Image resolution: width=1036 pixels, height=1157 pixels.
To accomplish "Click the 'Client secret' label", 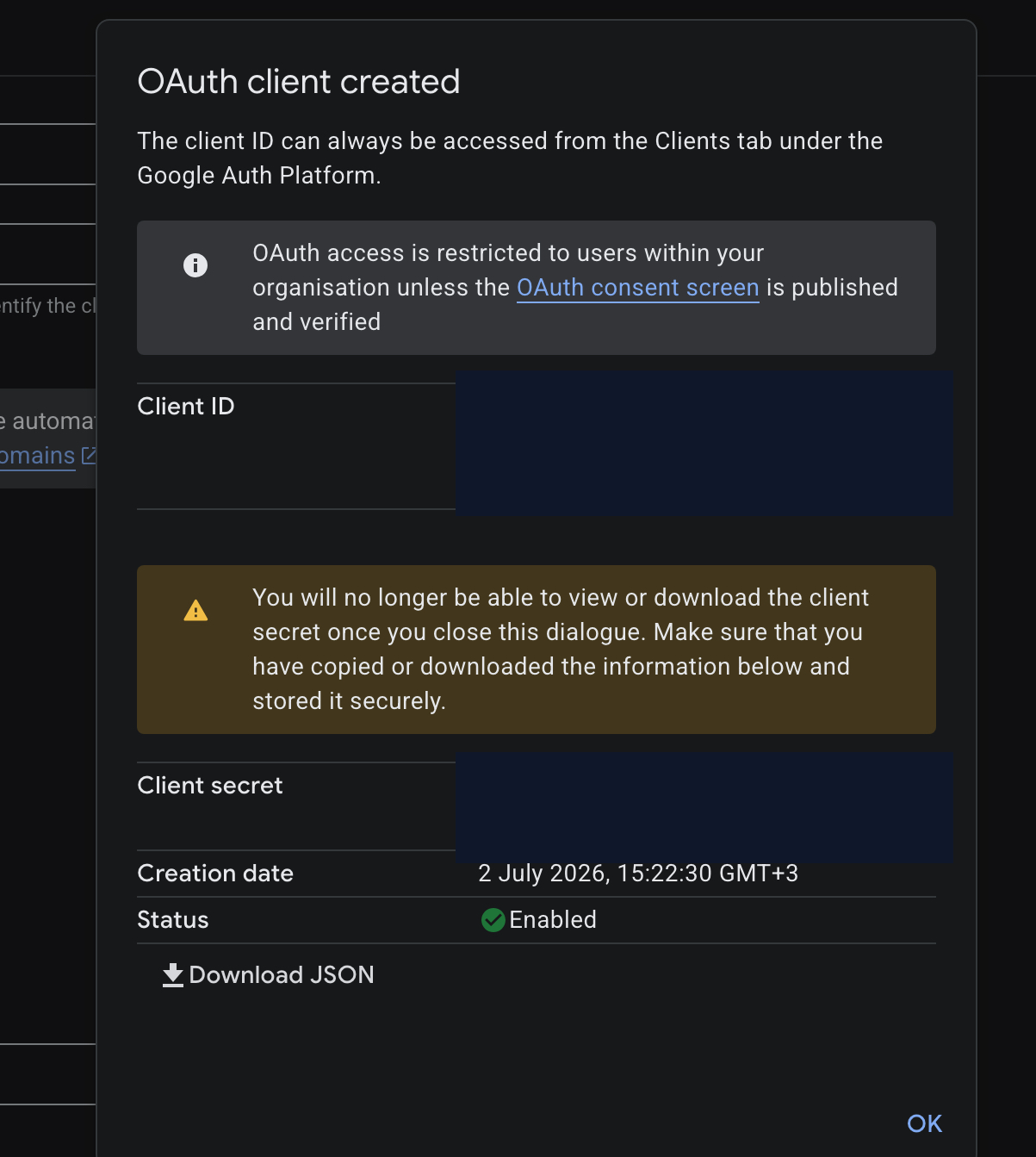I will [x=210, y=786].
